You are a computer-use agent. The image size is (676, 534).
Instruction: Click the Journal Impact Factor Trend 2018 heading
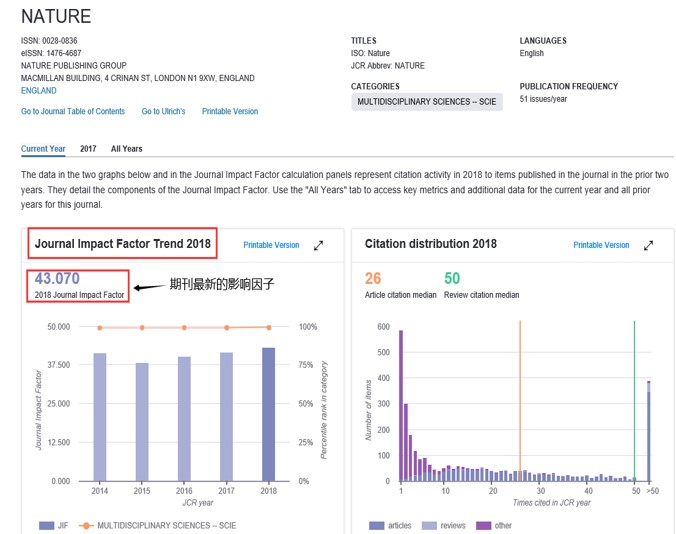[x=122, y=244]
